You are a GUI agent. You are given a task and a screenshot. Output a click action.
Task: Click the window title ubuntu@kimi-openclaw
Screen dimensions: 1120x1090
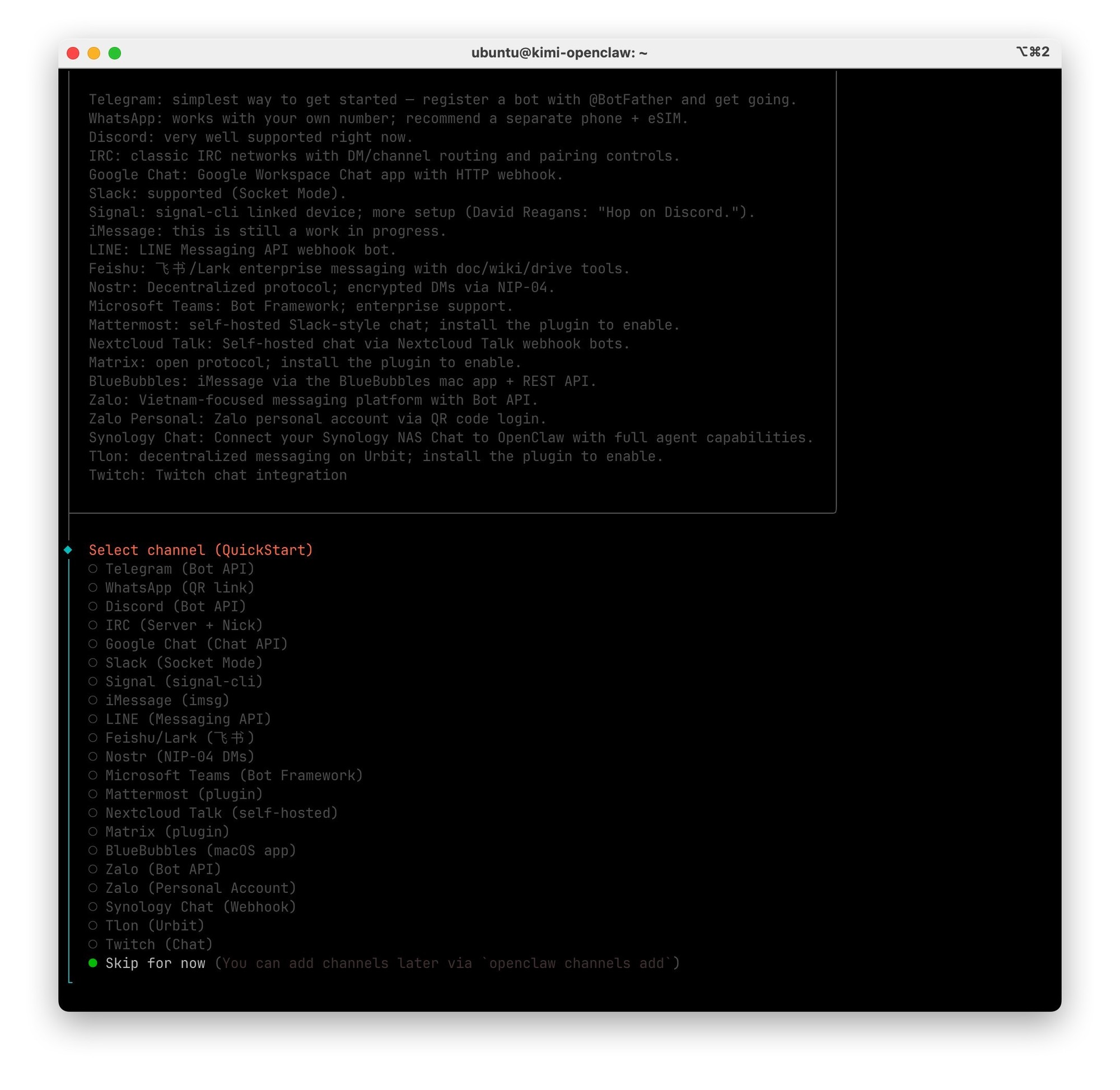[x=558, y=53]
